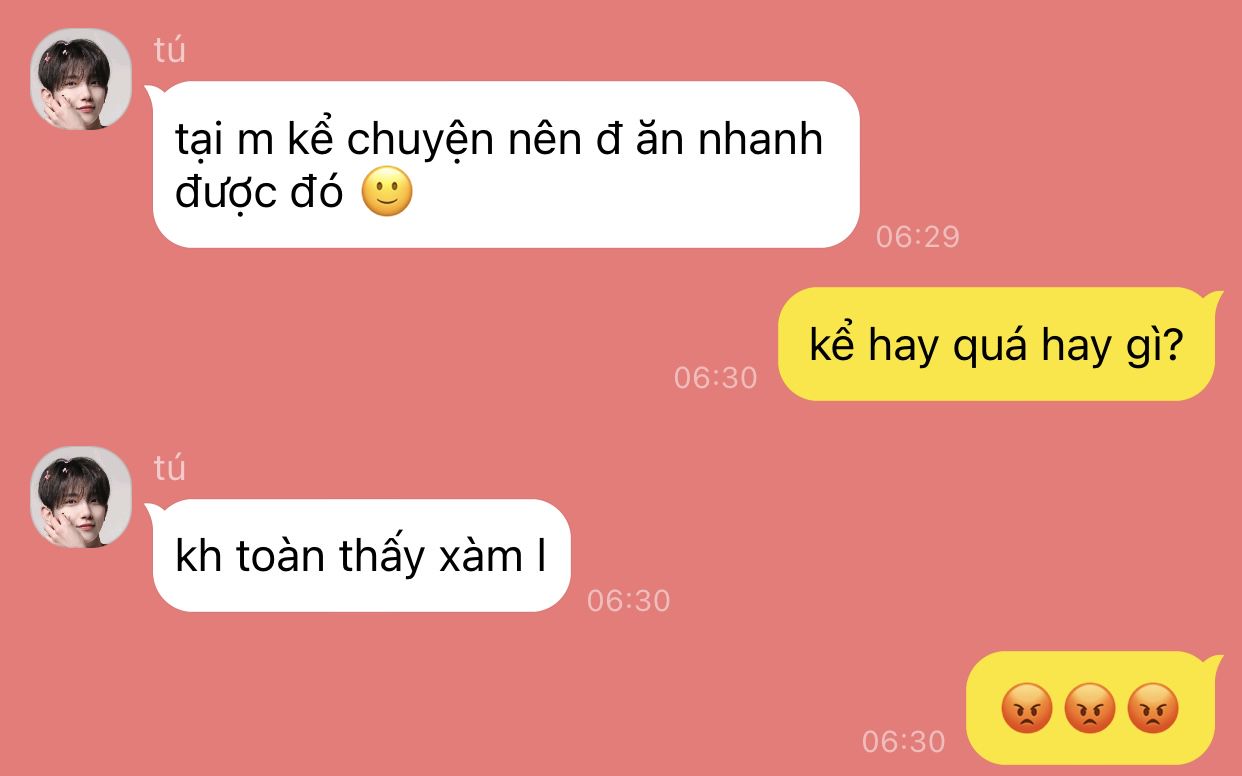Open tú's avatar beside 'kh toàn thấy xàm l'
This screenshot has width=1242, height=776.
(x=81, y=497)
